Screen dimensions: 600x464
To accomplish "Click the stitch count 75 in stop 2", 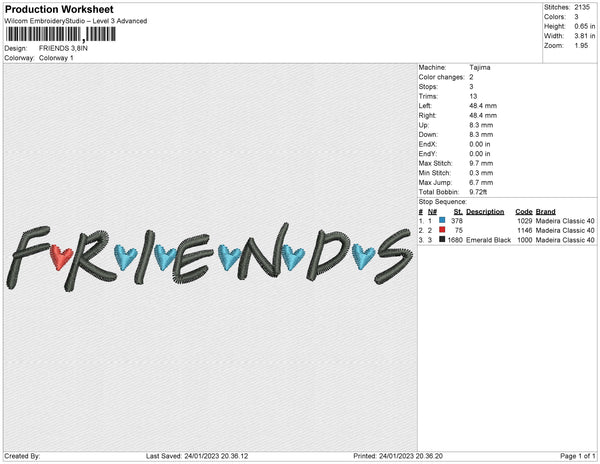I will click(x=458, y=230).
